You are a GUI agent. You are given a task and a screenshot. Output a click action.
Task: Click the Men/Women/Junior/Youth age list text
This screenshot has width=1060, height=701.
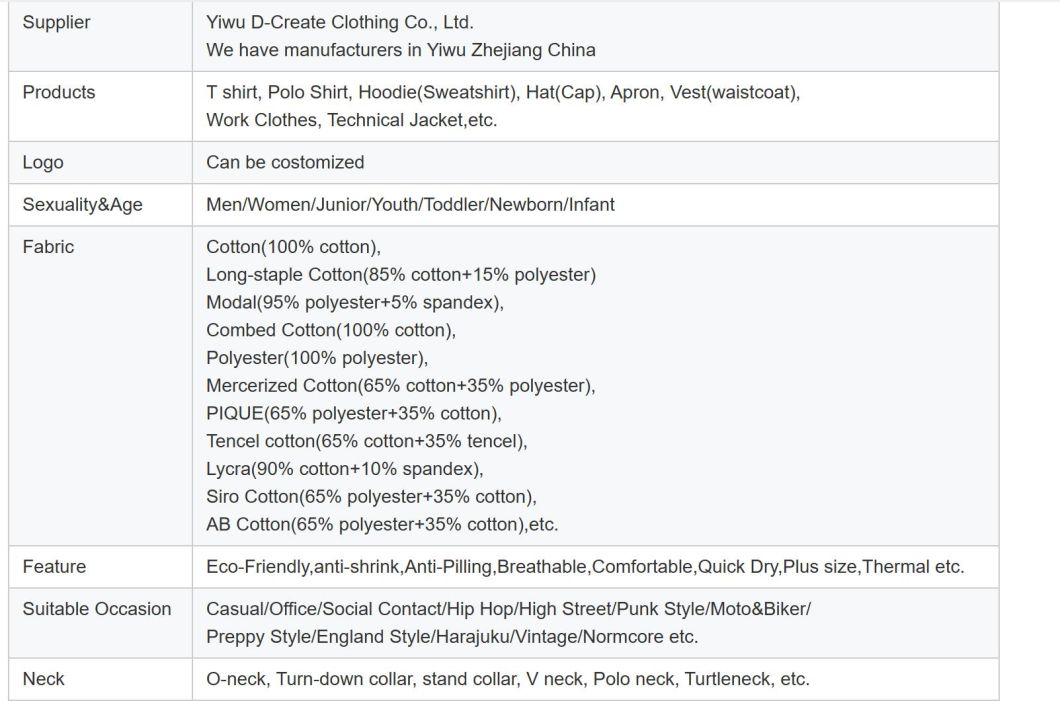coord(410,205)
